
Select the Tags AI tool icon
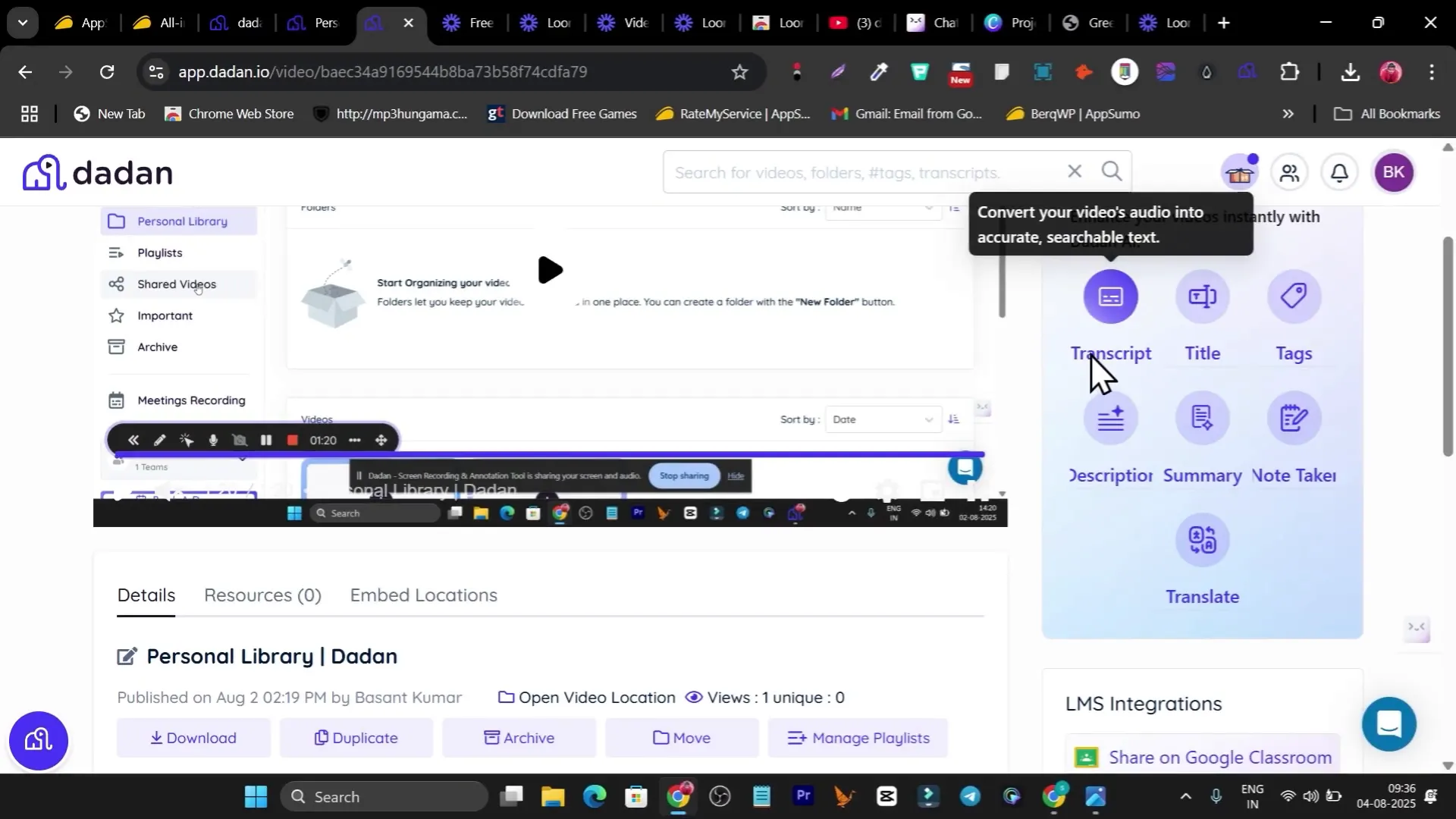pos(1294,297)
